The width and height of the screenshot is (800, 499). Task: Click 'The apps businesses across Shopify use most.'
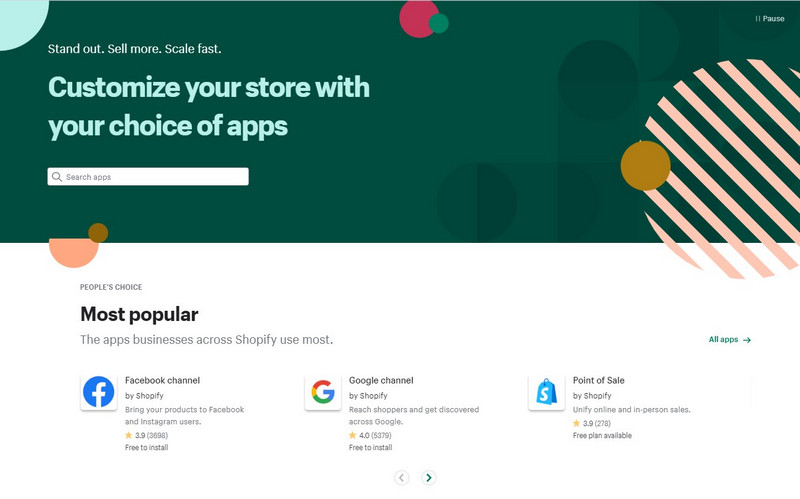coord(207,340)
